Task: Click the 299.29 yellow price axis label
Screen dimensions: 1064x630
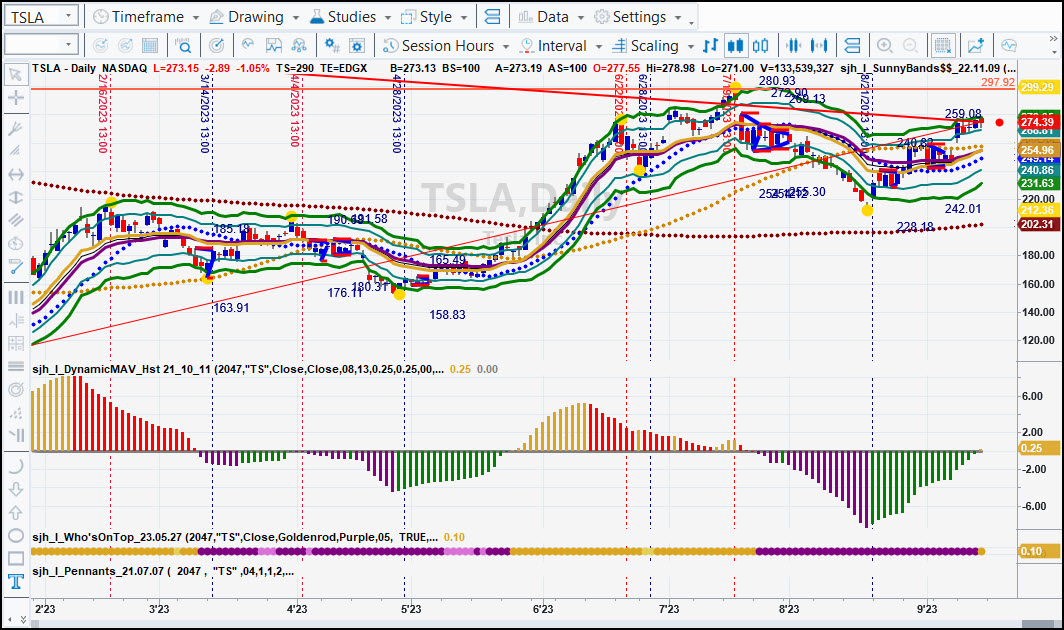Action: pos(1038,87)
